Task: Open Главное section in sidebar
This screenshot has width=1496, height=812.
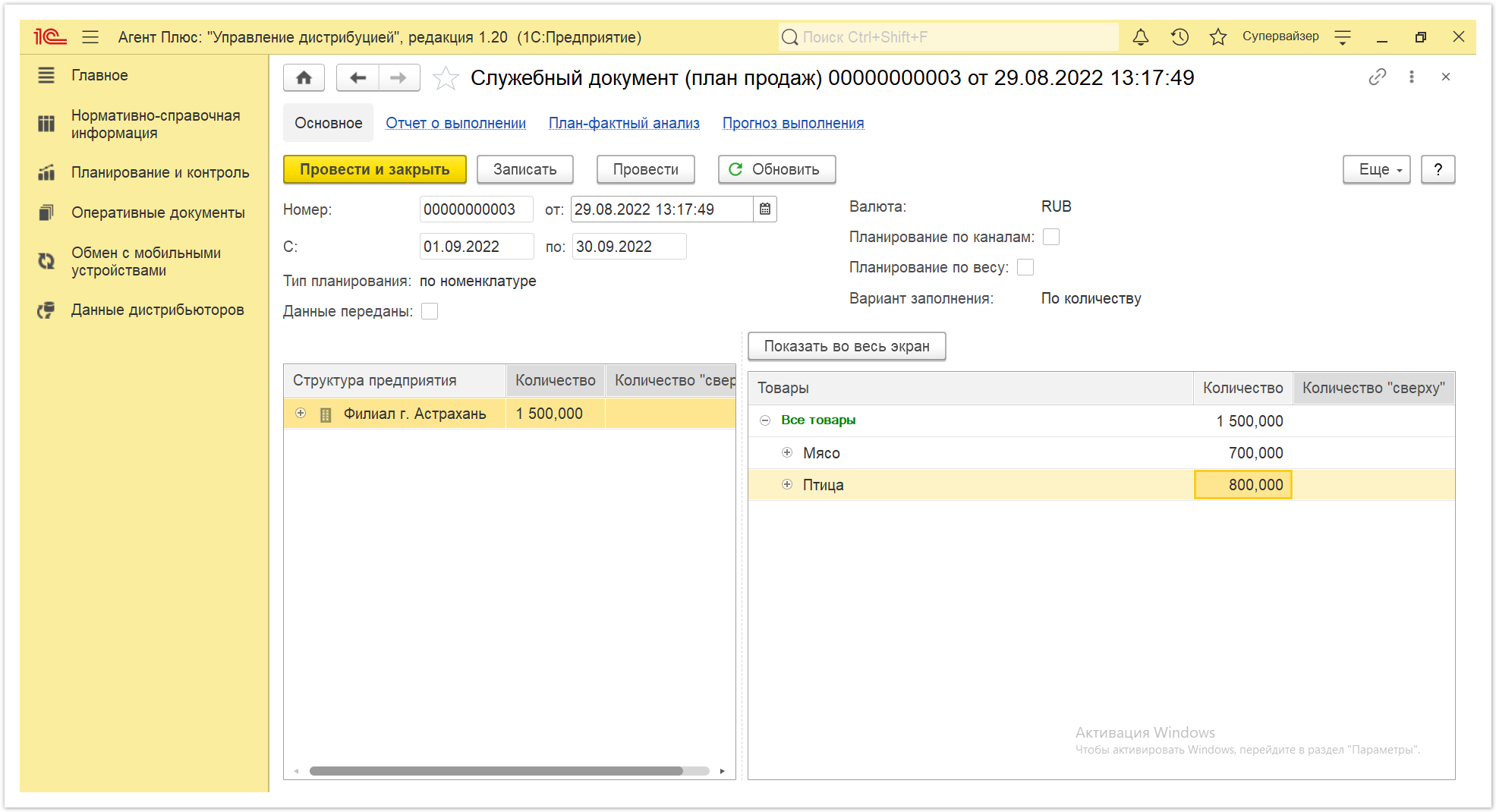Action: 99,75
